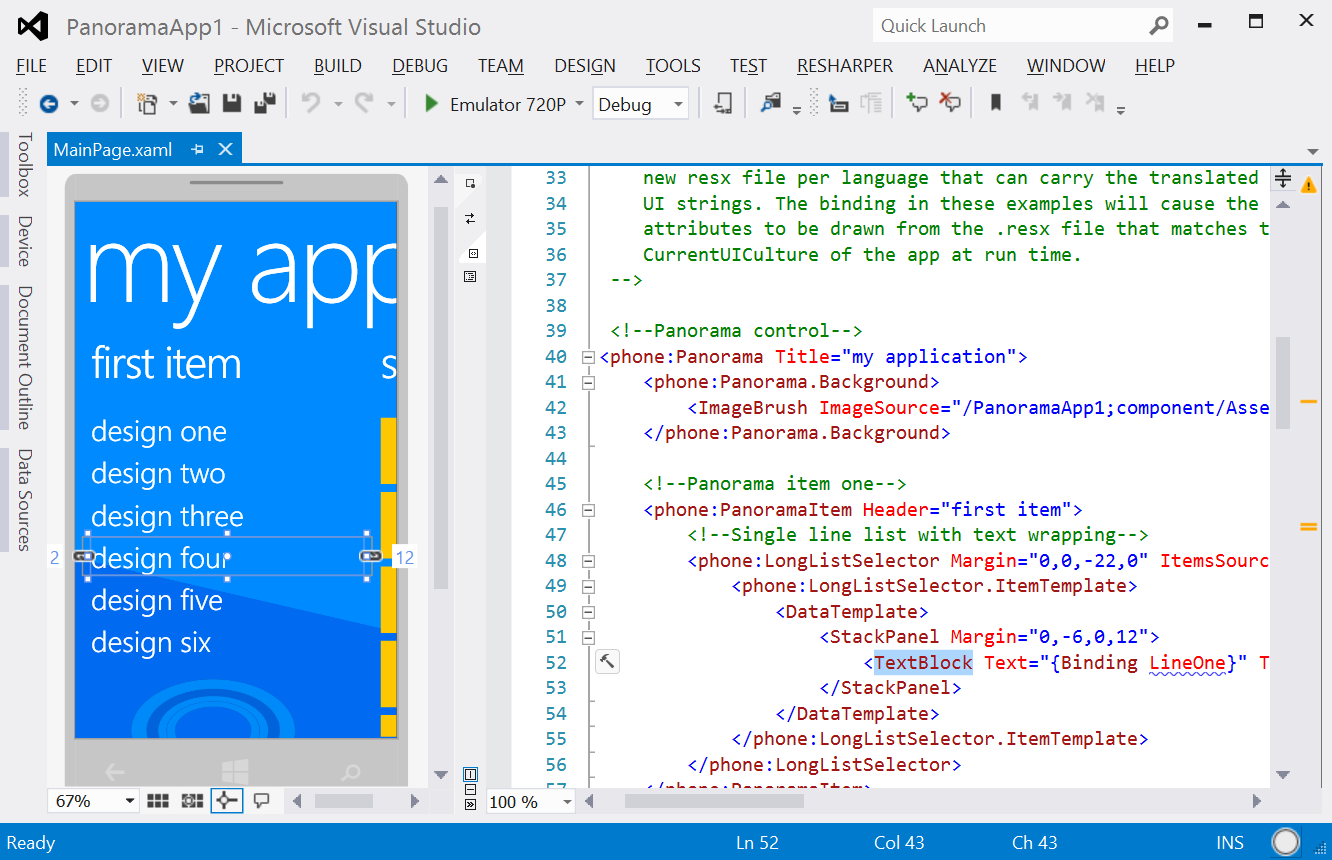Click the split editor window handle icon
Viewport: 1332px width, 860px height.
[x=1283, y=180]
